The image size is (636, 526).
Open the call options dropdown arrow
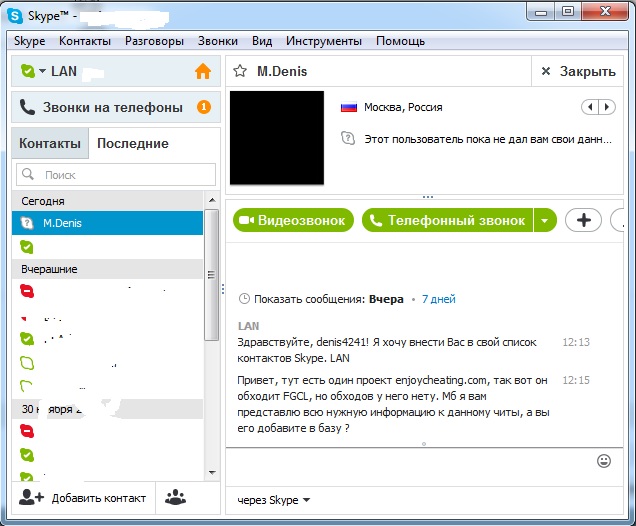545,220
